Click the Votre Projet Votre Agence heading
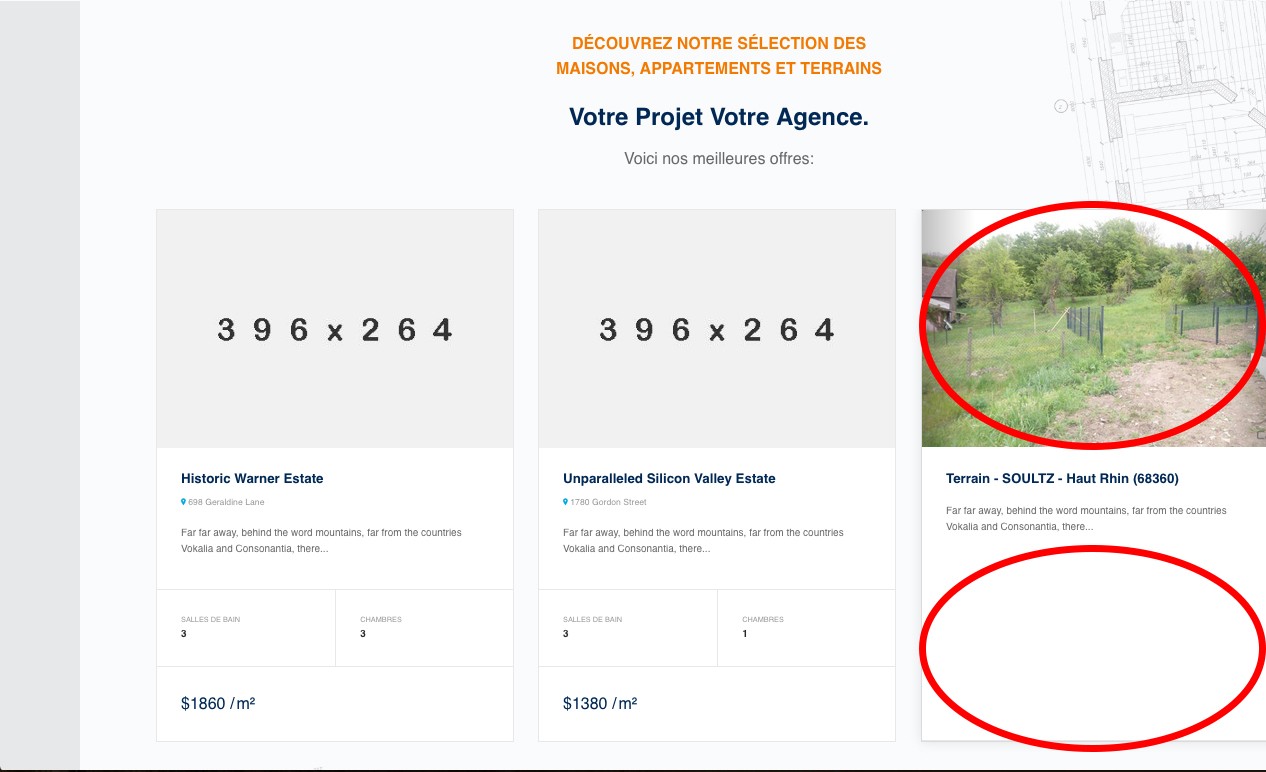 point(719,117)
